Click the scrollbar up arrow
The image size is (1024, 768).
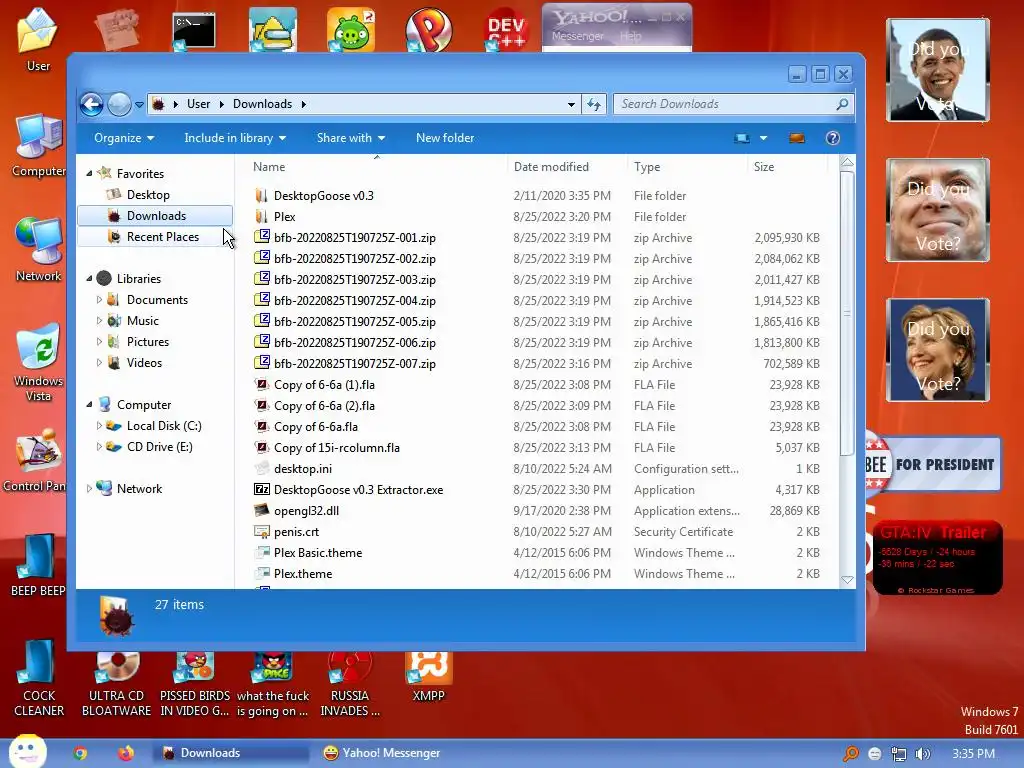pos(847,162)
